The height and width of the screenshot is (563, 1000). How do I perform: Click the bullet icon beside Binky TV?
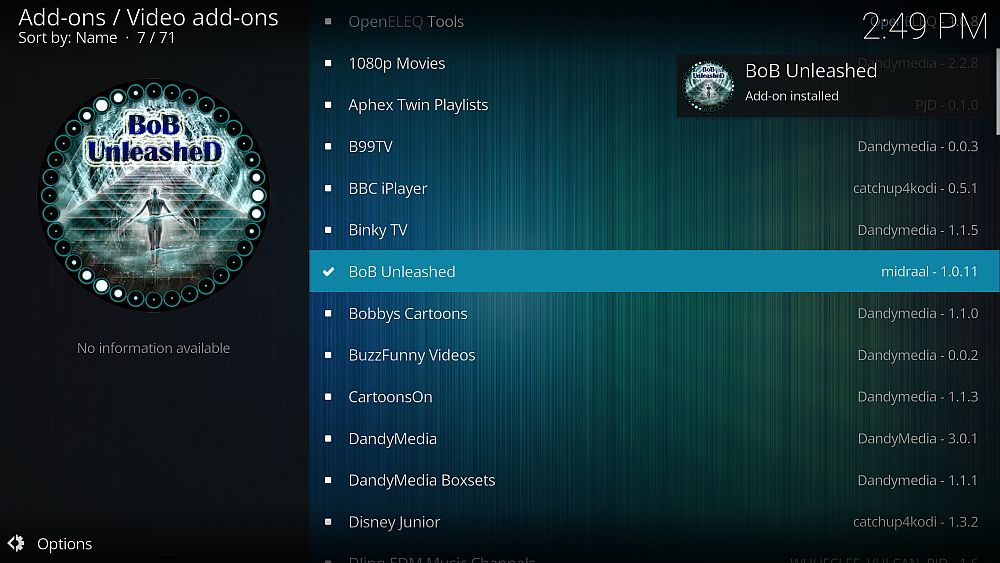coord(328,230)
